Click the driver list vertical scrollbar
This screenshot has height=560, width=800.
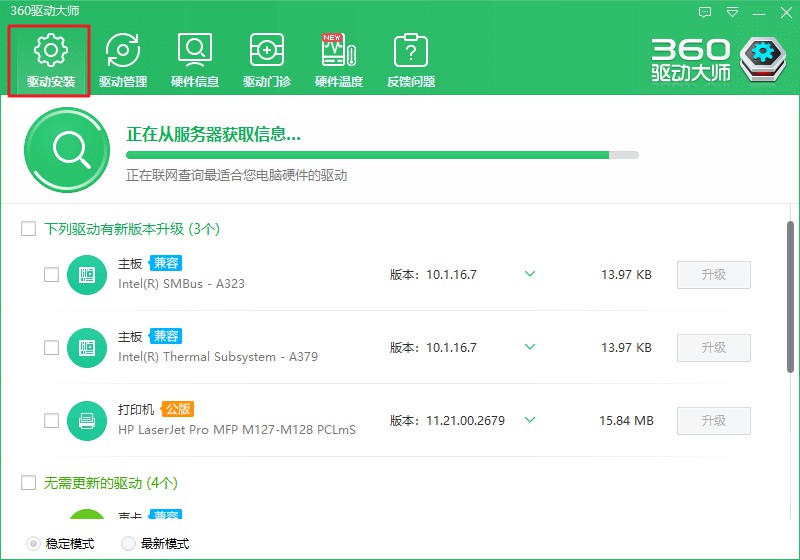click(790, 297)
